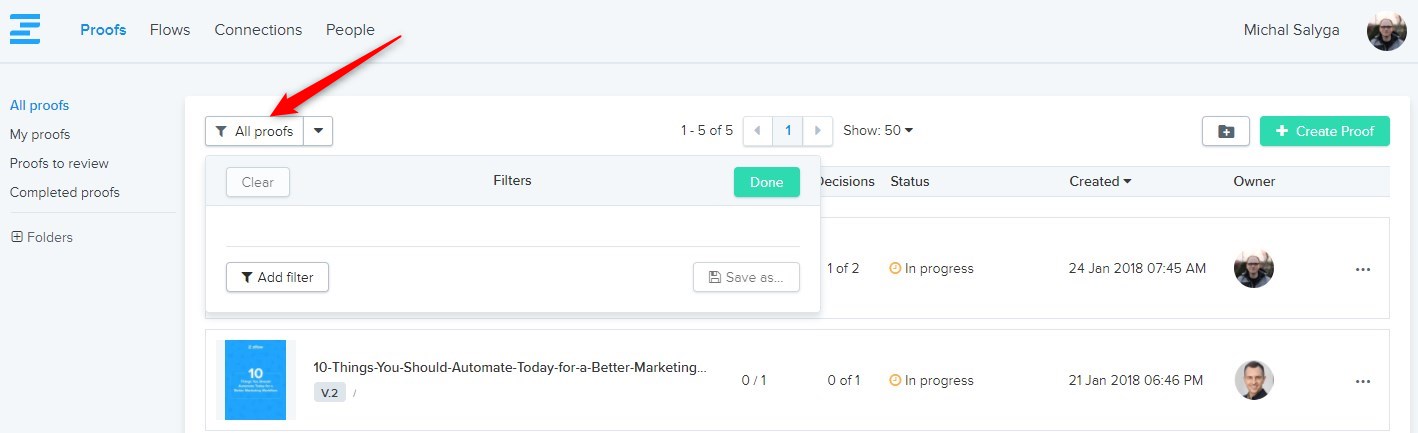Open the 10-Things proof thumbnail

click(x=255, y=379)
